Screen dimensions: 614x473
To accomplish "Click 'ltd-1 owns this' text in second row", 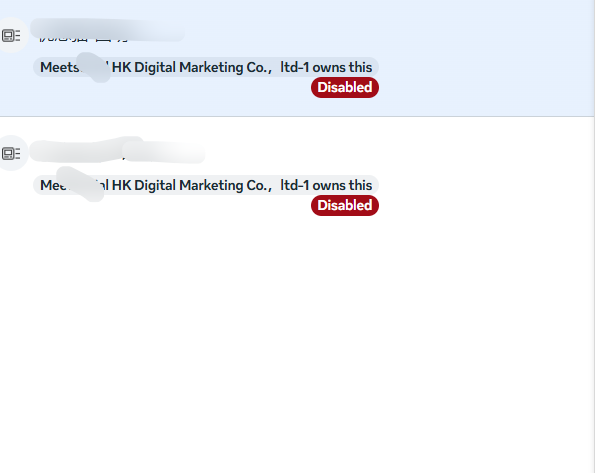I will point(326,185).
